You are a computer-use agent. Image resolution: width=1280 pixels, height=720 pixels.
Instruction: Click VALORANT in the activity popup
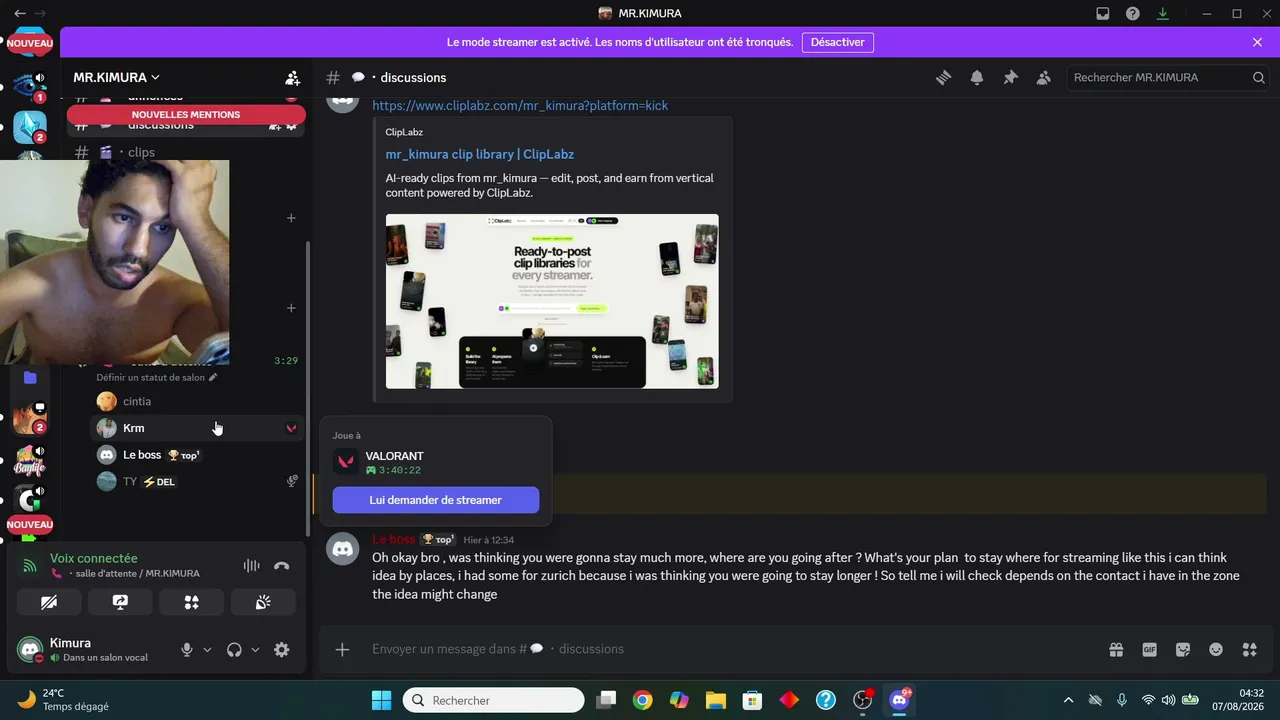point(395,456)
